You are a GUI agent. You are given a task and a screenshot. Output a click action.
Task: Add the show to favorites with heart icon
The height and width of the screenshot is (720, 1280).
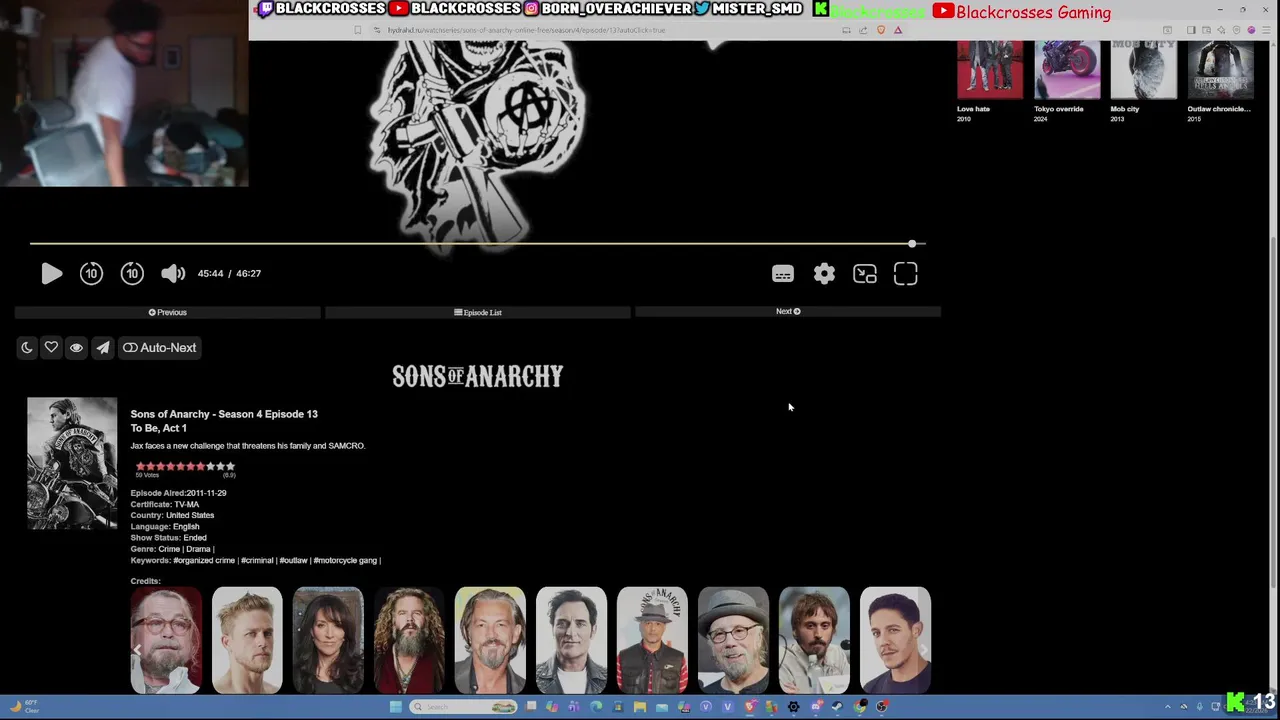(x=51, y=347)
